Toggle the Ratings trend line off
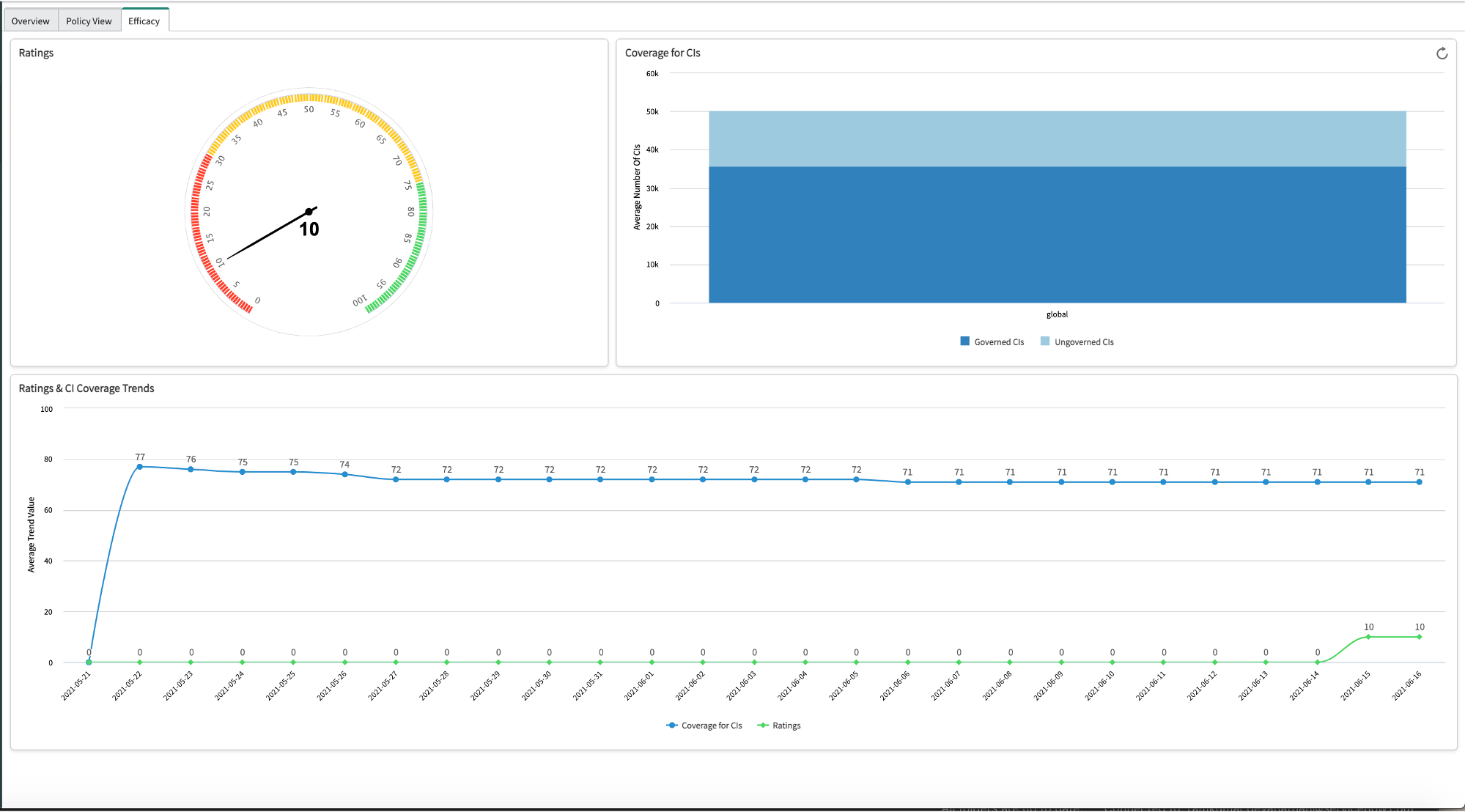 (x=788, y=725)
